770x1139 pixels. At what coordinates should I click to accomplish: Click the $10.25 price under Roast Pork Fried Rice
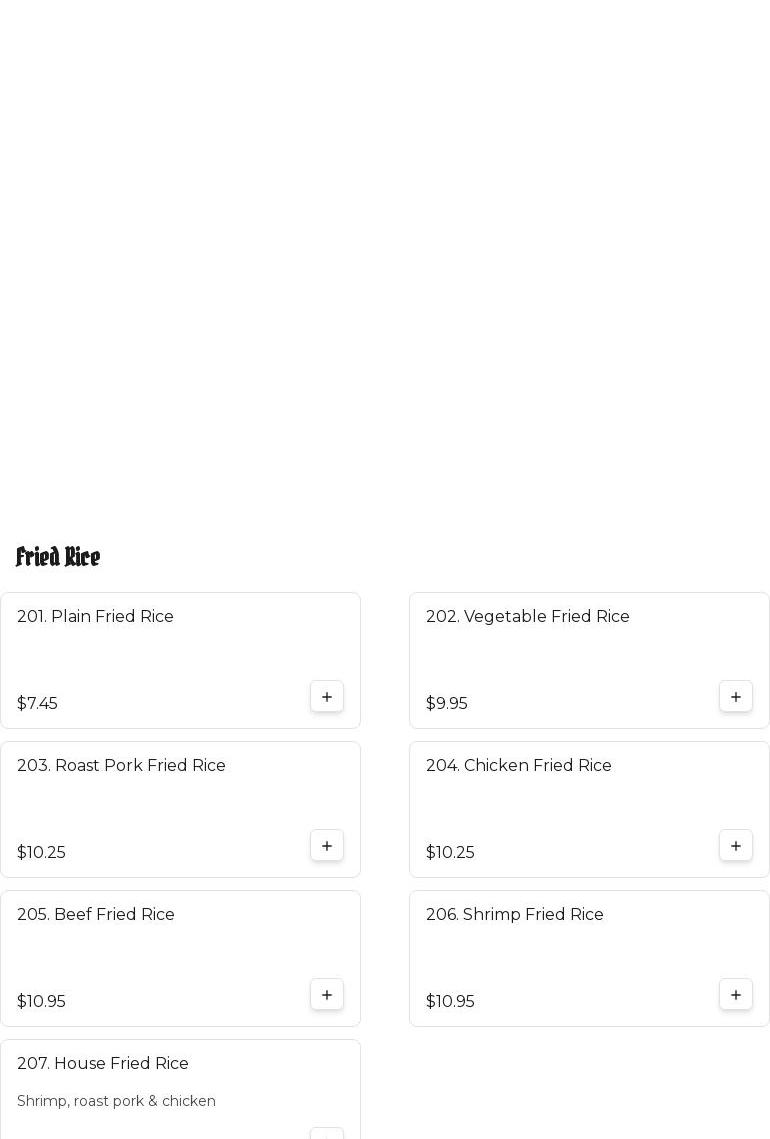click(x=41, y=853)
